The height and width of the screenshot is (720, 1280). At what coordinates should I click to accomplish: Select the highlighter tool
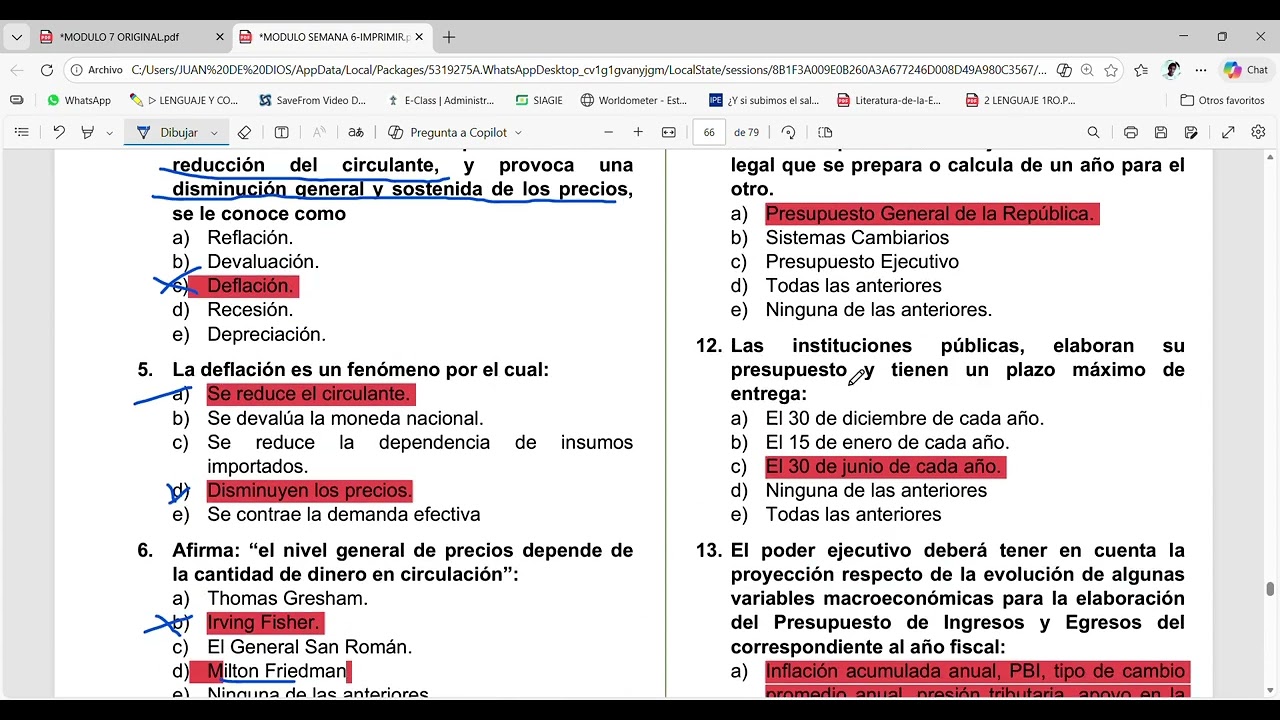coord(87,132)
